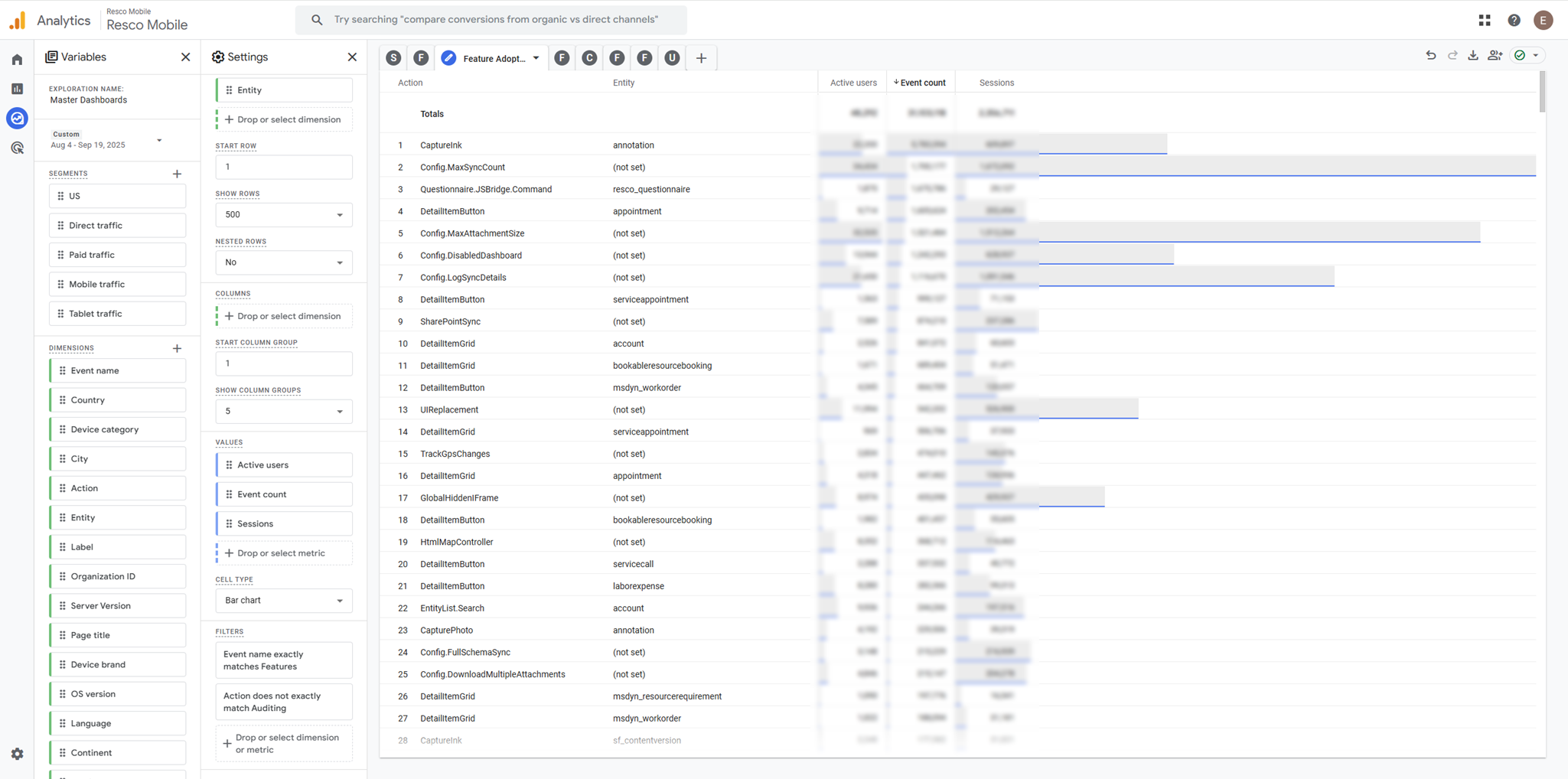Viewport: 1568px width, 779px height.
Task: Expand the Show Rows 500 dropdown
Action: pos(283,215)
